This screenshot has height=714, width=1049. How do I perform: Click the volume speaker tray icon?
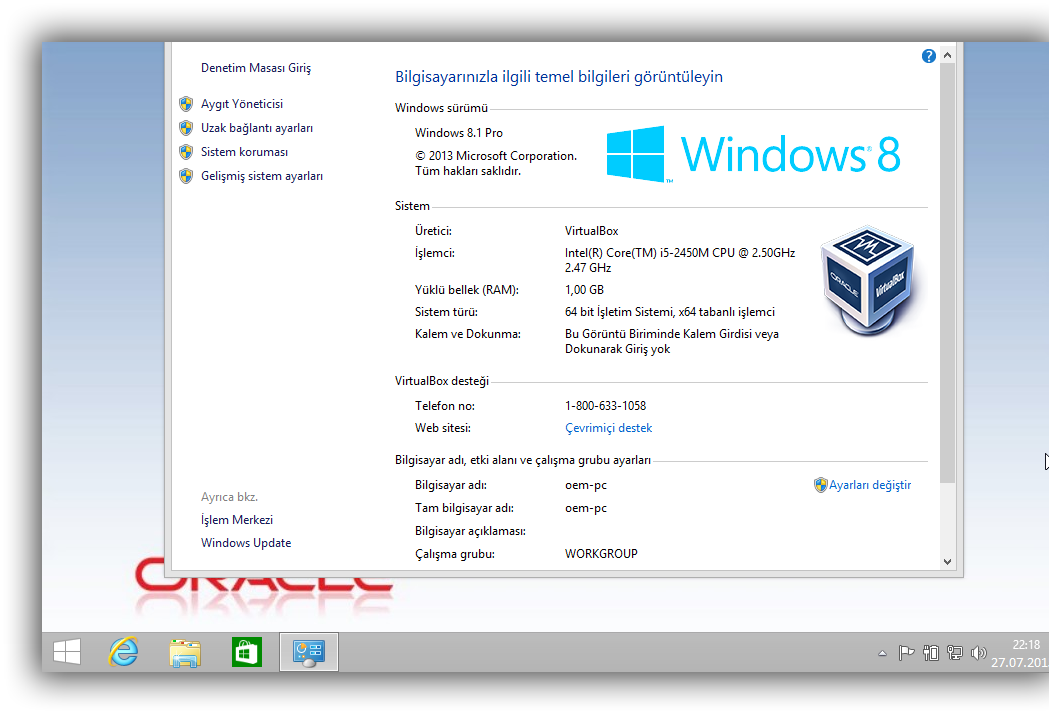[x=979, y=652]
